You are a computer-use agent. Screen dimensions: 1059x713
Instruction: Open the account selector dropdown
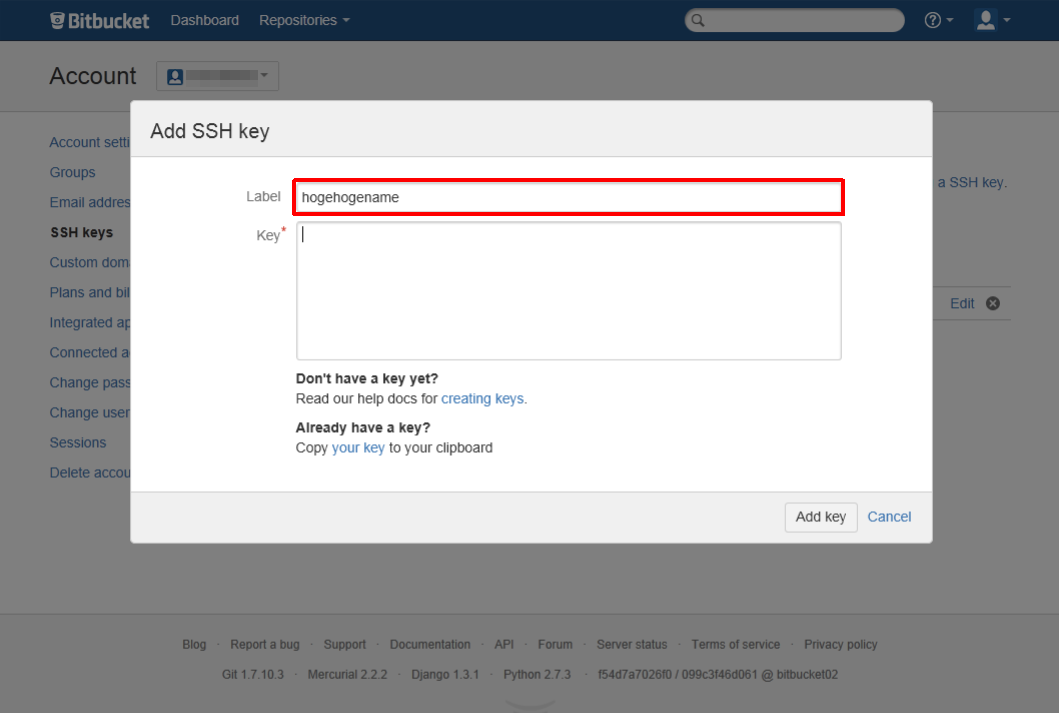217,76
